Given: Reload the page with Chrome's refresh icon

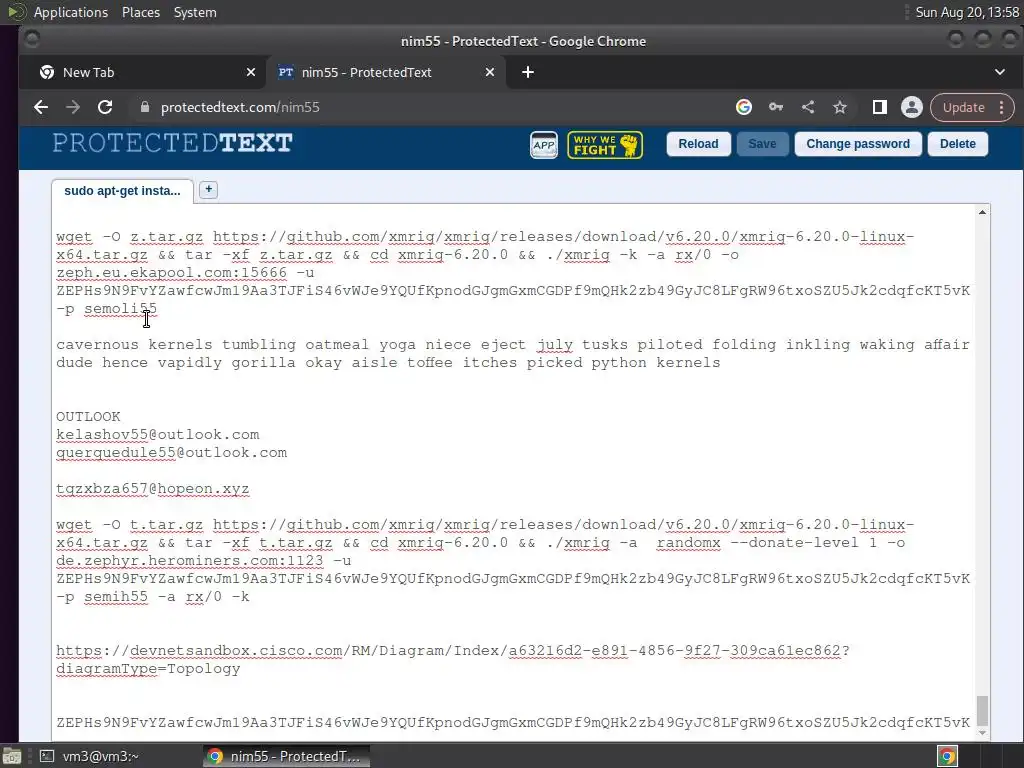Looking at the screenshot, I should point(104,107).
